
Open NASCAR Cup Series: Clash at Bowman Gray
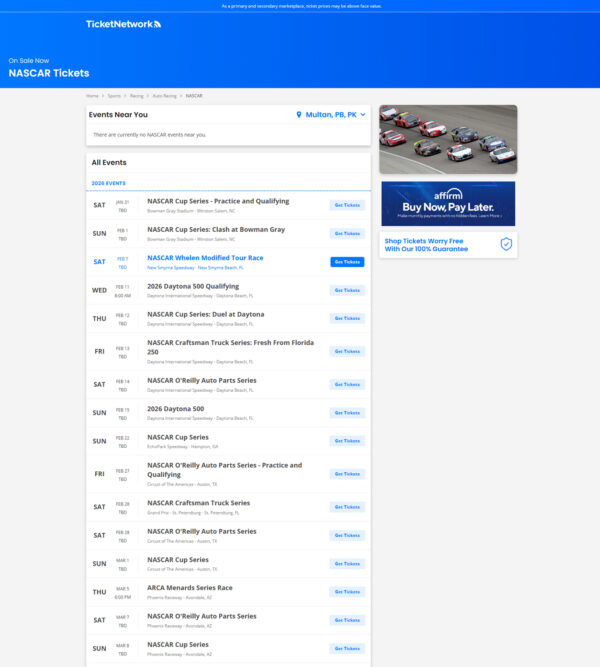pyautogui.click(x=216, y=230)
